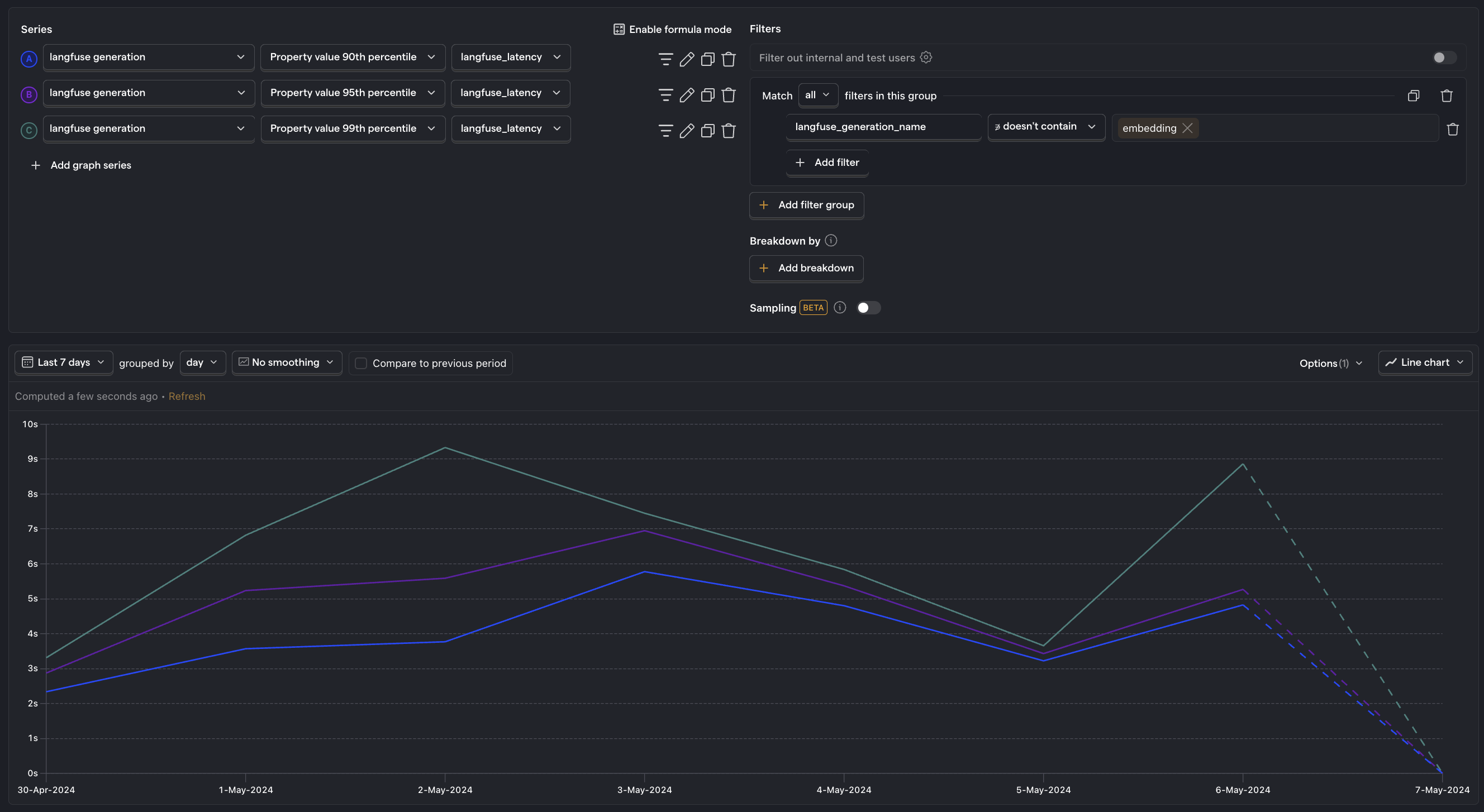Expand the 'Last 7 days' time range dropdown
The width and height of the screenshot is (1484, 812).
[62, 362]
